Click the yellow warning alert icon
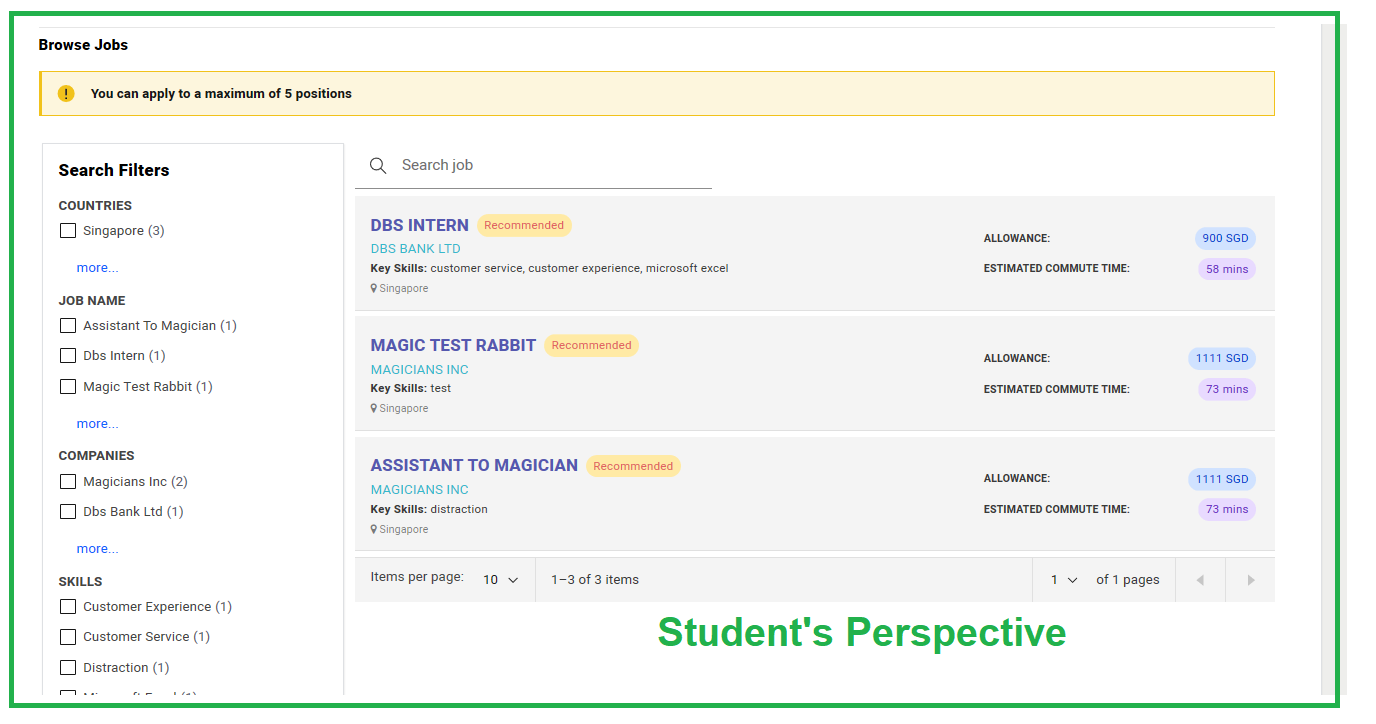1376x724 pixels. point(66,93)
